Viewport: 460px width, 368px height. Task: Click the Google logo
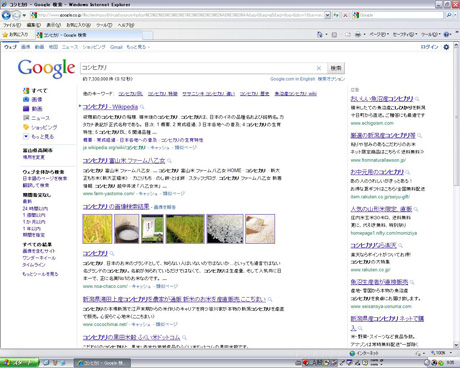46,69
